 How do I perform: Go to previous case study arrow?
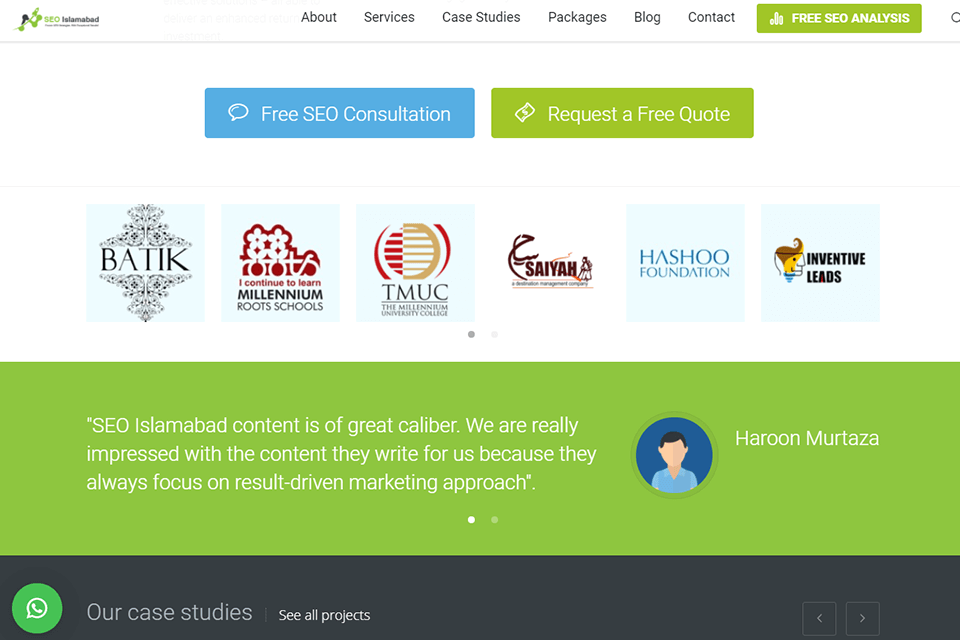[x=819, y=618]
